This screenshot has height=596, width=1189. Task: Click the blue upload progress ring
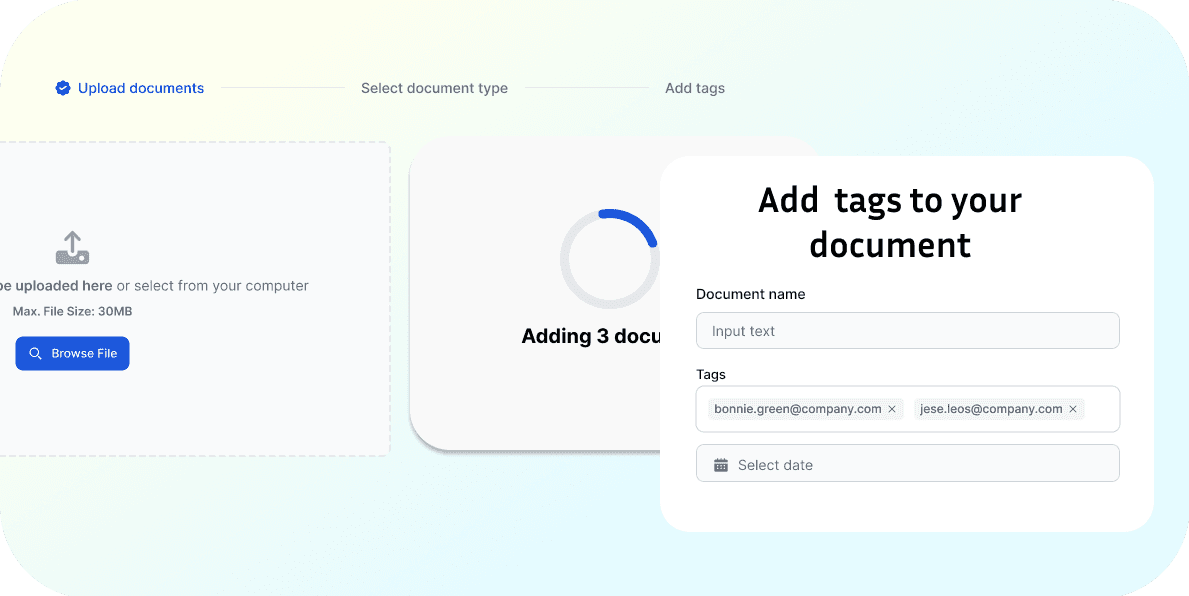(x=609, y=258)
